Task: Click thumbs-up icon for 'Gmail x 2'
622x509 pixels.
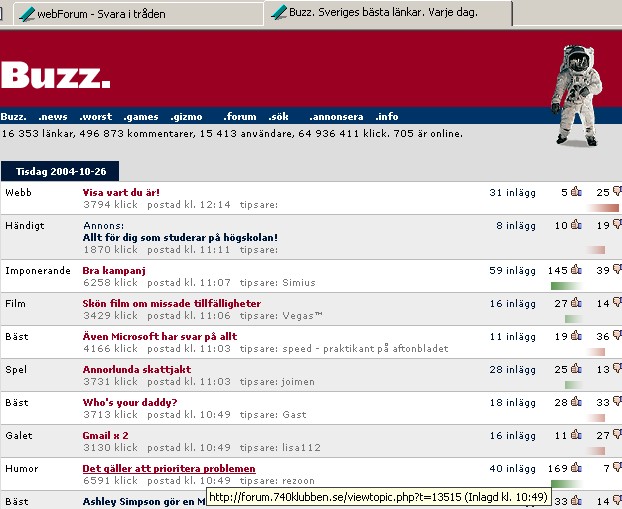Action: [576, 435]
